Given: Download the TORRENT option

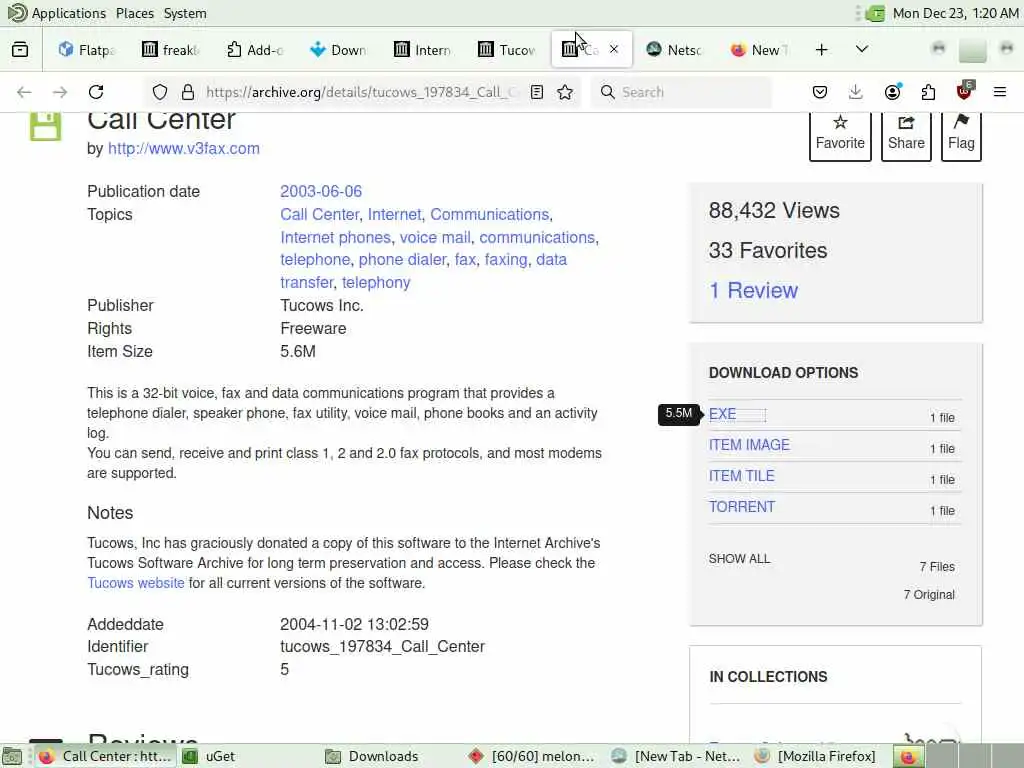Looking at the screenshot, I should pyautogui.click(x=742, y=507).
